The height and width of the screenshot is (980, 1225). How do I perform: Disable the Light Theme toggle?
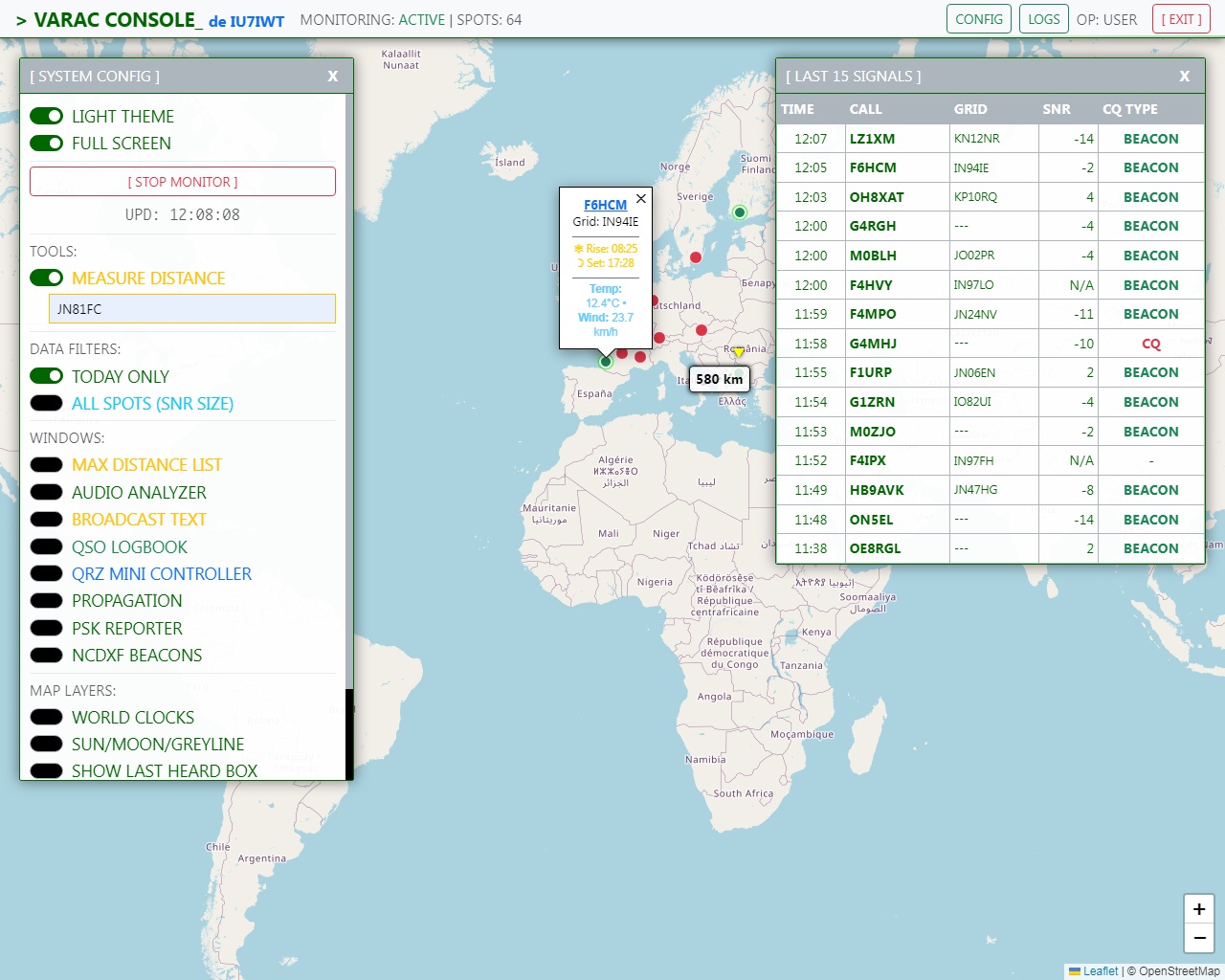[46, 117]
